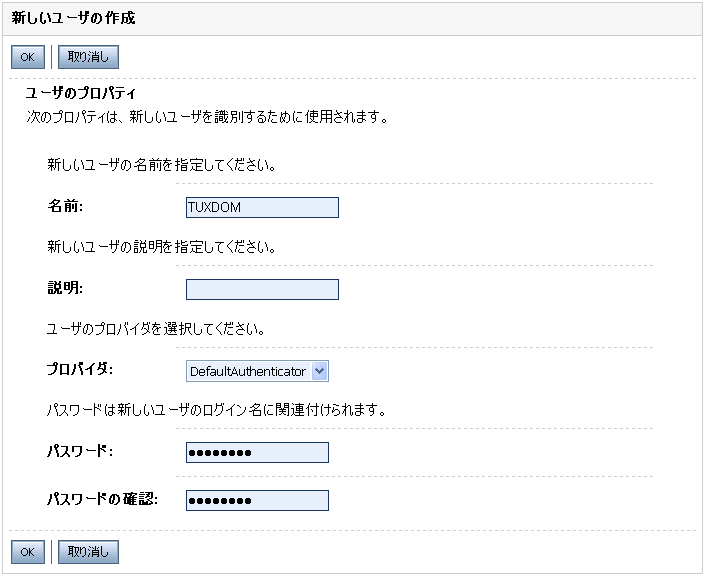Click the 新しいユーザの名前を指定してください instruction
705x576 pixels.
coord(162,165)
